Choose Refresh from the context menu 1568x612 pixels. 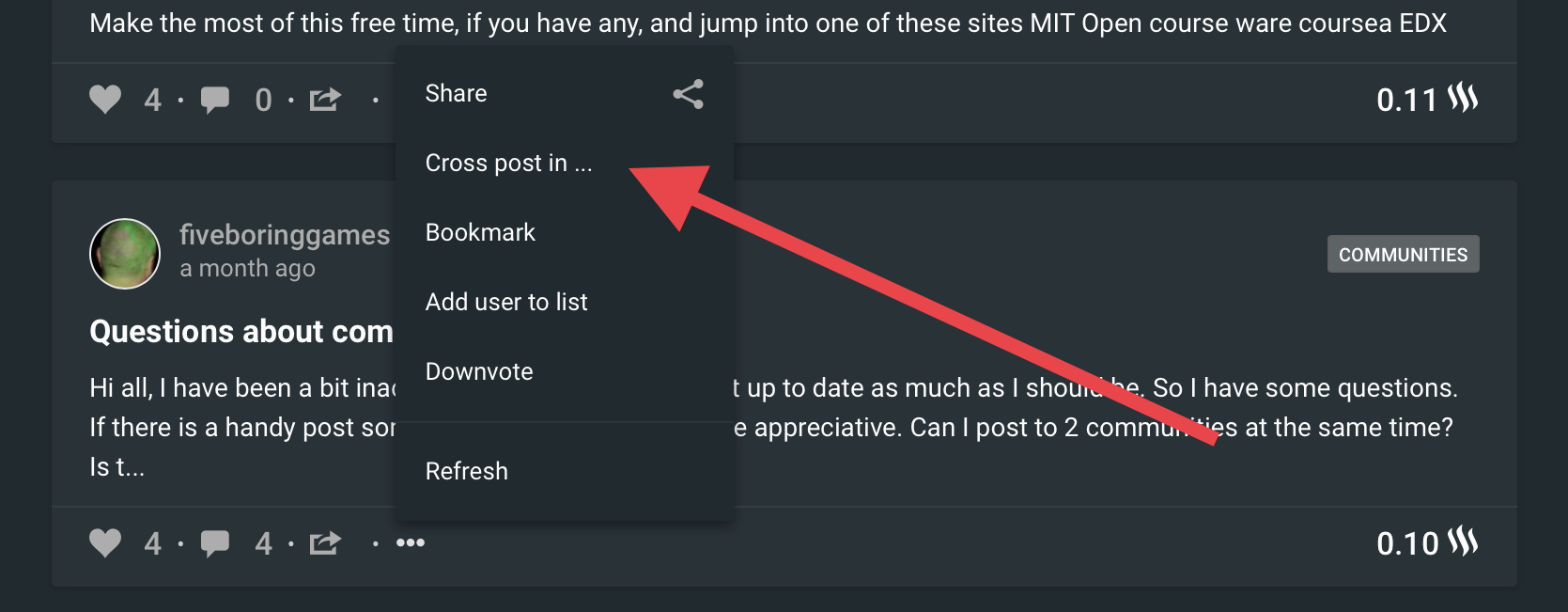point(466,472)
